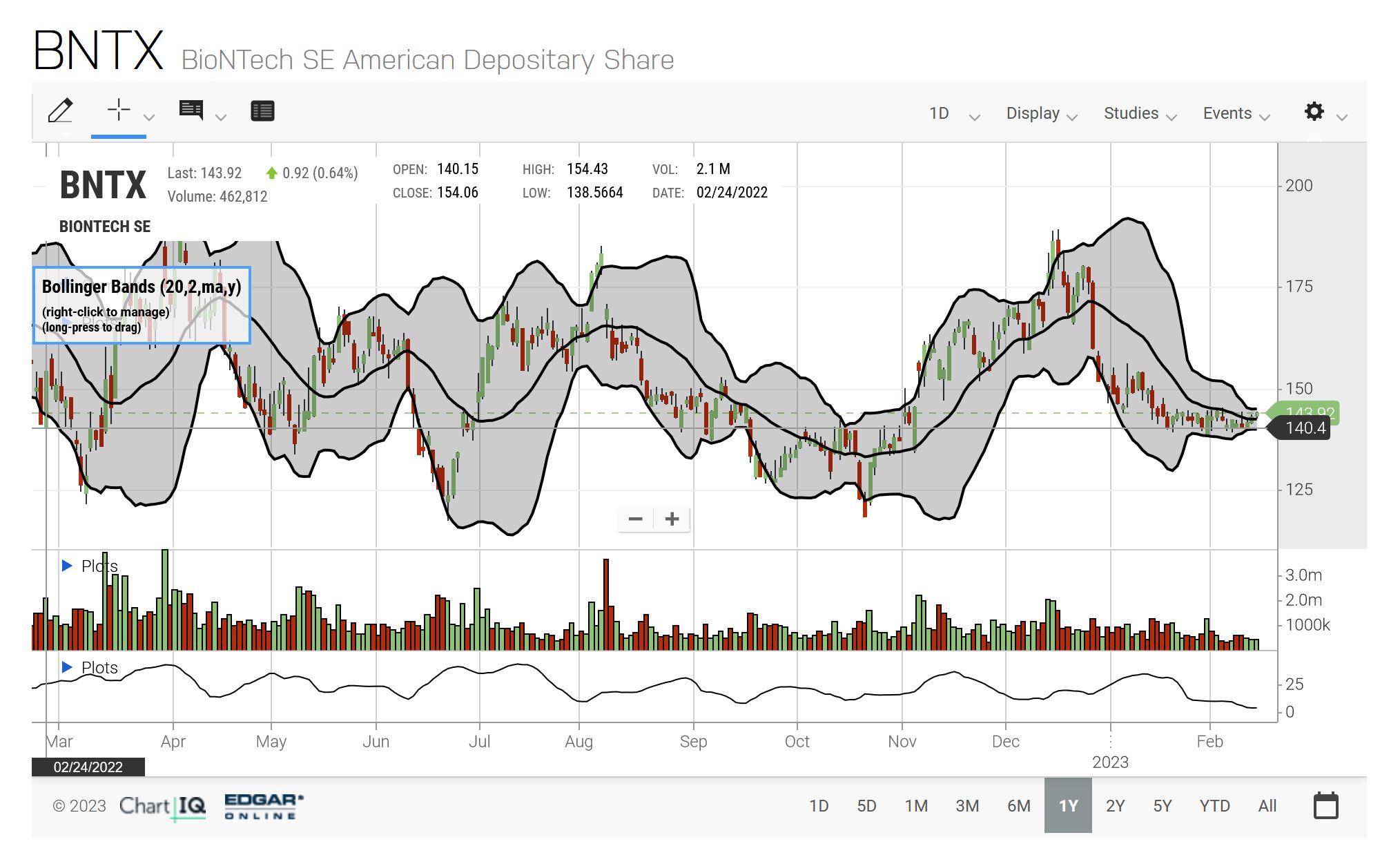Click the ChartIQ logo link
Image resolution: width=1400 pixels, height=844 pixels.
163,806
